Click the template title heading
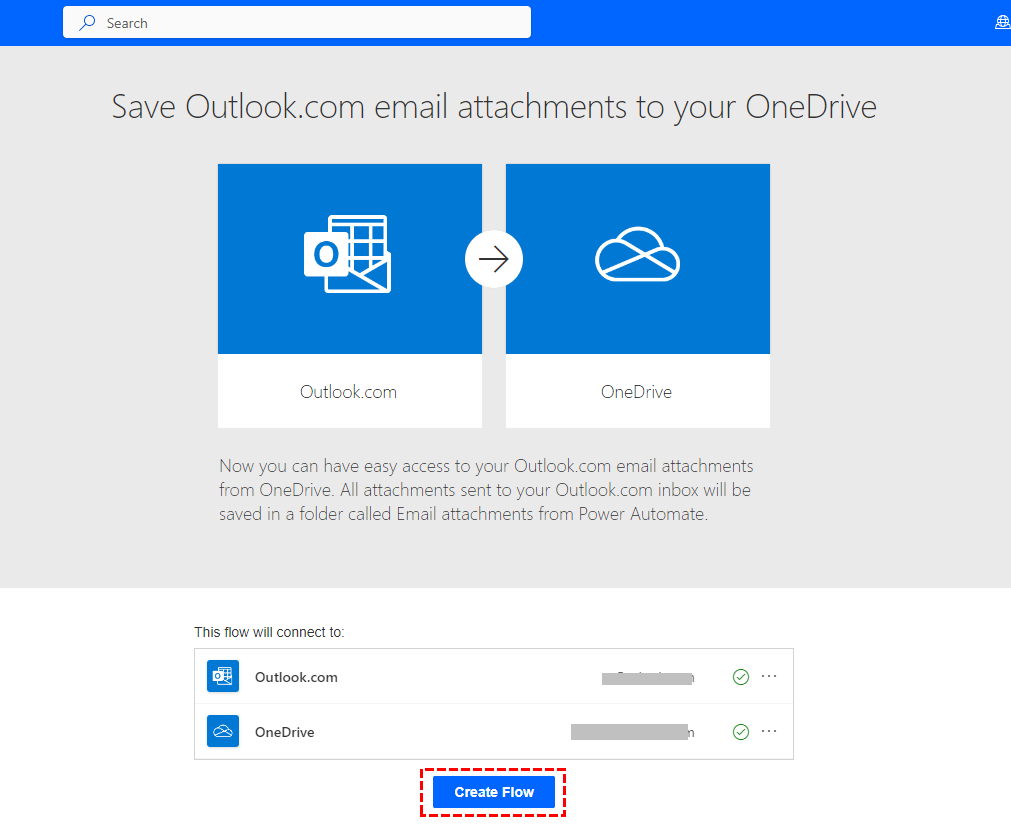The image size is (1011, 832). pos(494,106)
